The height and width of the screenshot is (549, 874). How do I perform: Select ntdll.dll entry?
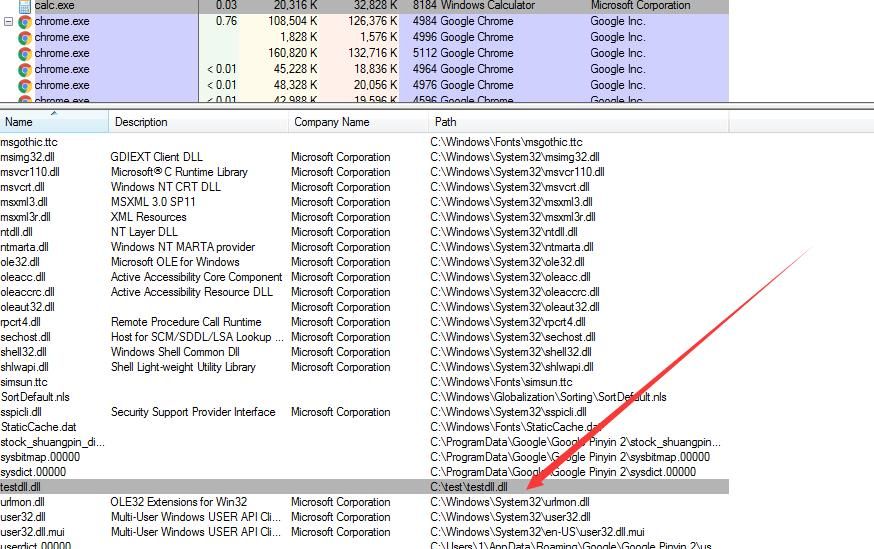[x=17, y=232]
